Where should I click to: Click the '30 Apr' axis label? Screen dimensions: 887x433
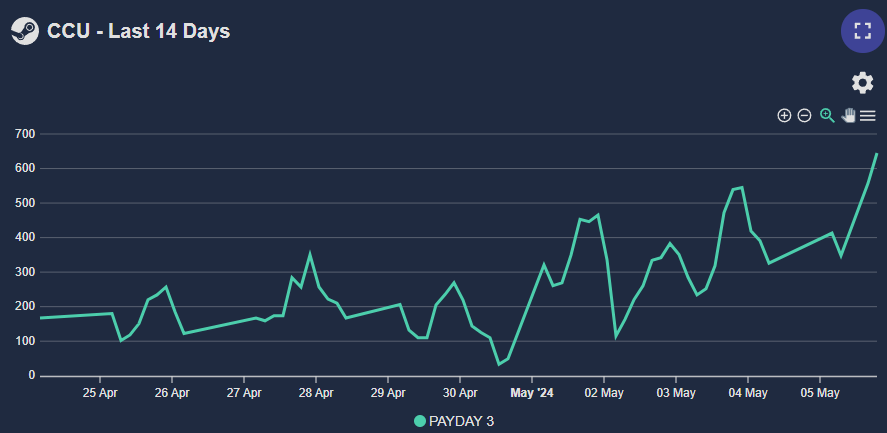pyautogui.click(x=460, y=392)
